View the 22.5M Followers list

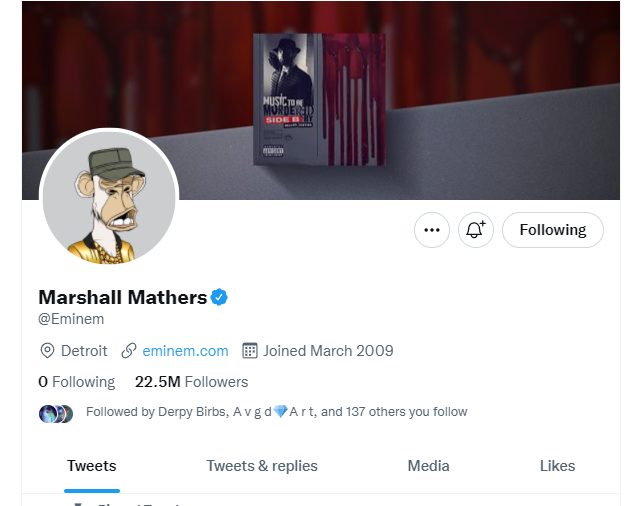pyautogui.click(x=191, y=382)
